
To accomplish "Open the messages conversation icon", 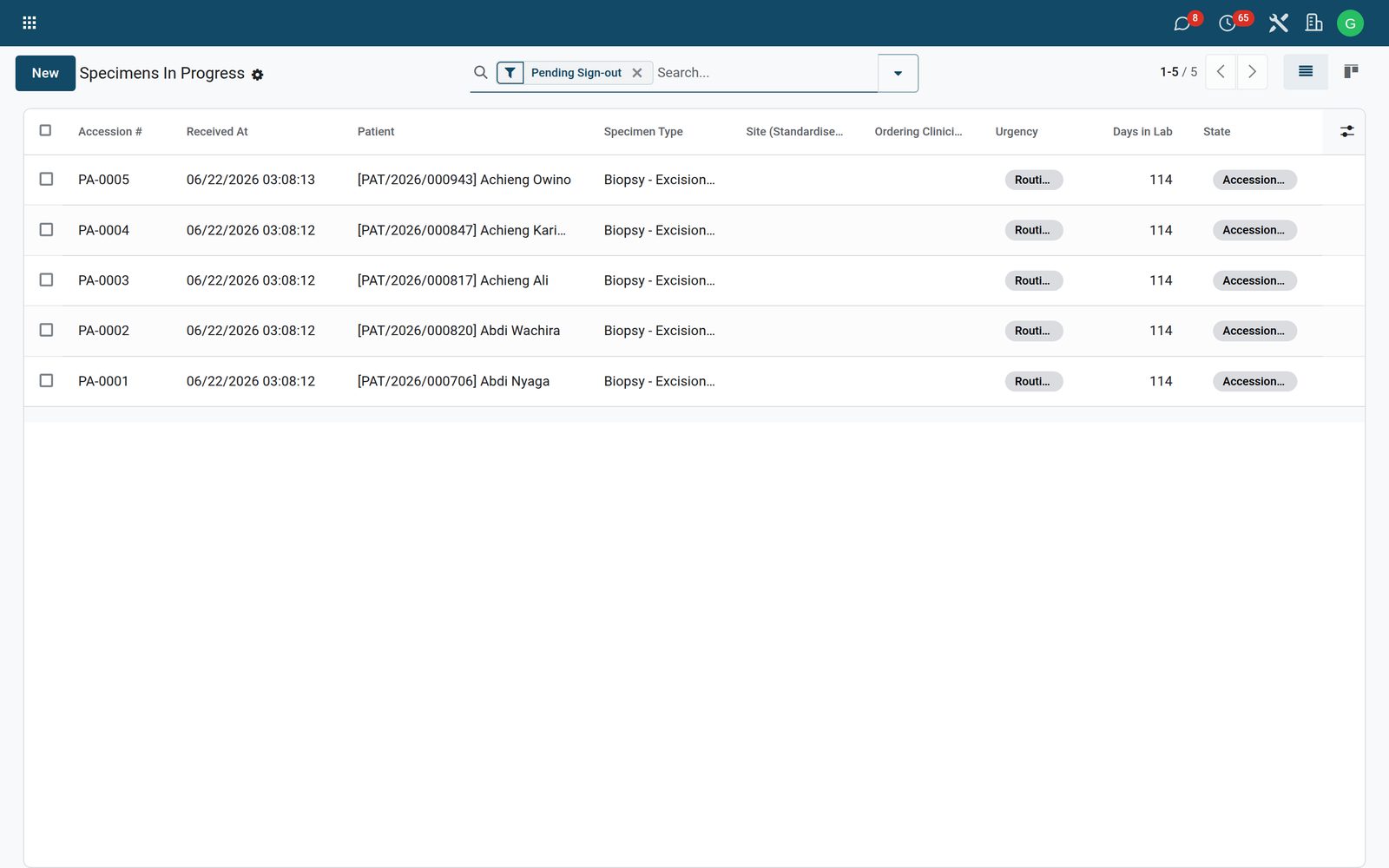I will tap(1182, 23).
